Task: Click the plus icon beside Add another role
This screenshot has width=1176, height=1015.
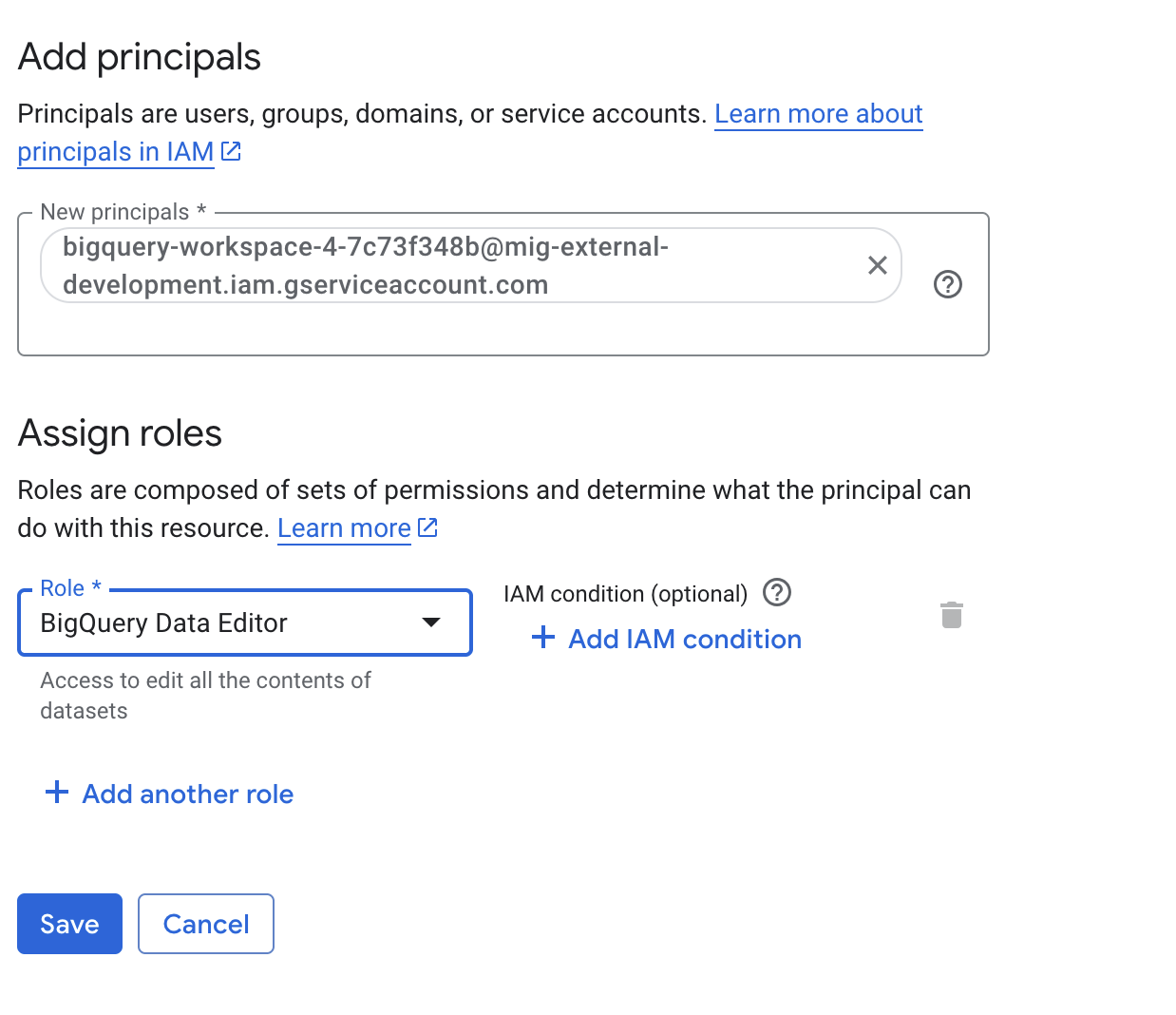Action: [57, 793]
